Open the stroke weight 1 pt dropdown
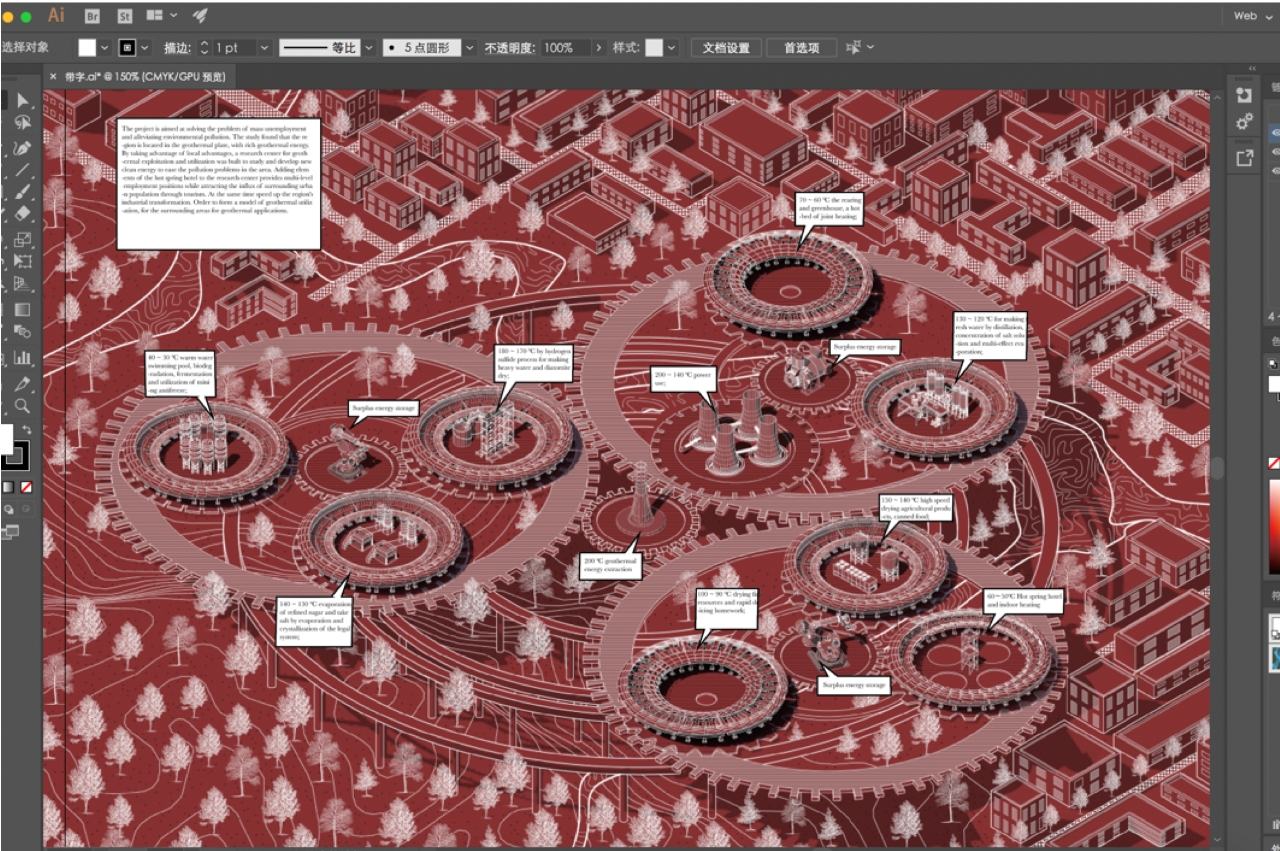The height and width of the screenshot is (851, 1280). (x=264, y=47)
